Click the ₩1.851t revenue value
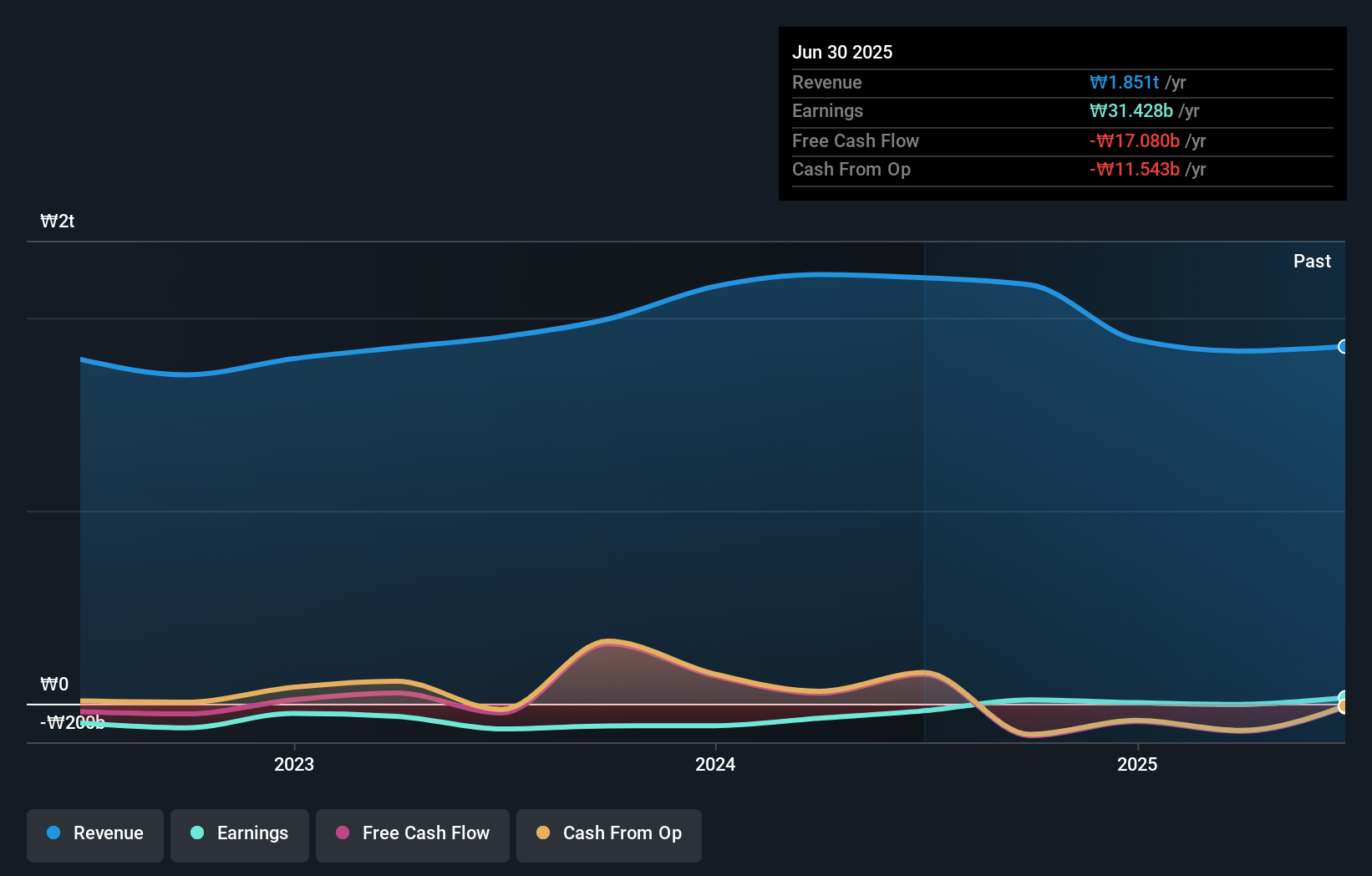Screen dimensions: 1372x876 tap(1124, 82)
